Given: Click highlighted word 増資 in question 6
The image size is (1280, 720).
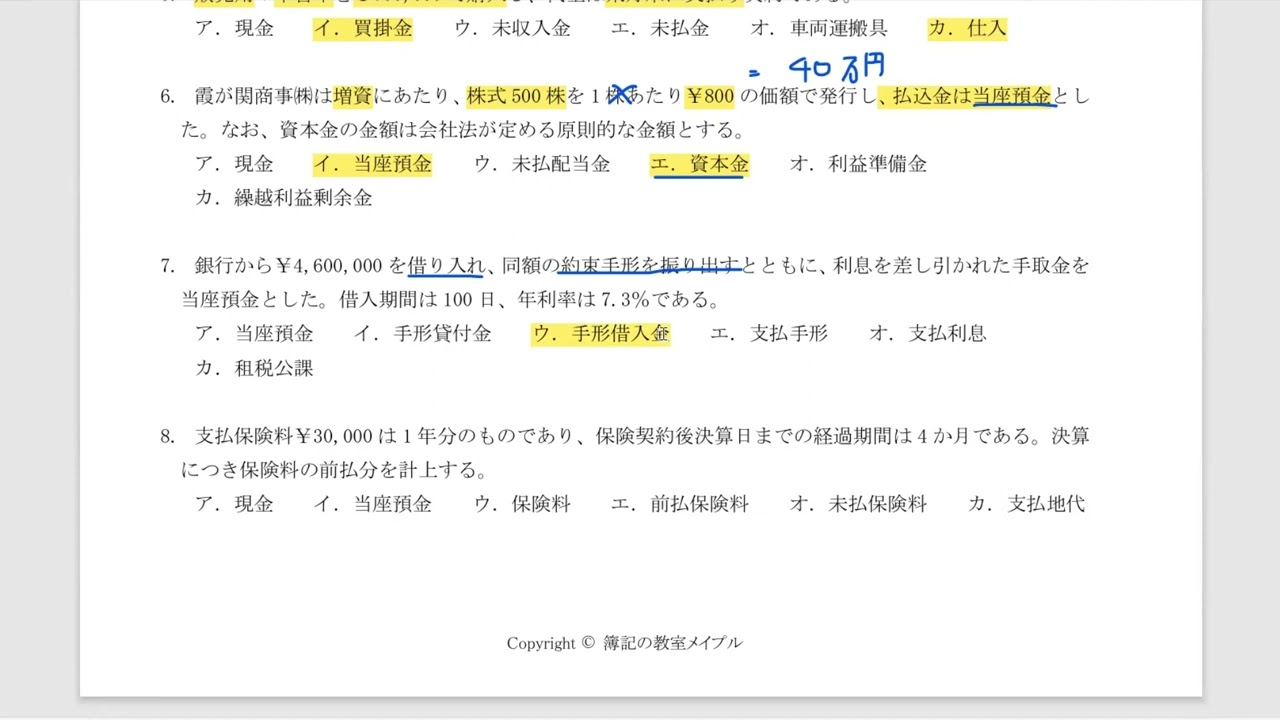Looking at the screenshot, I should 353,97.
